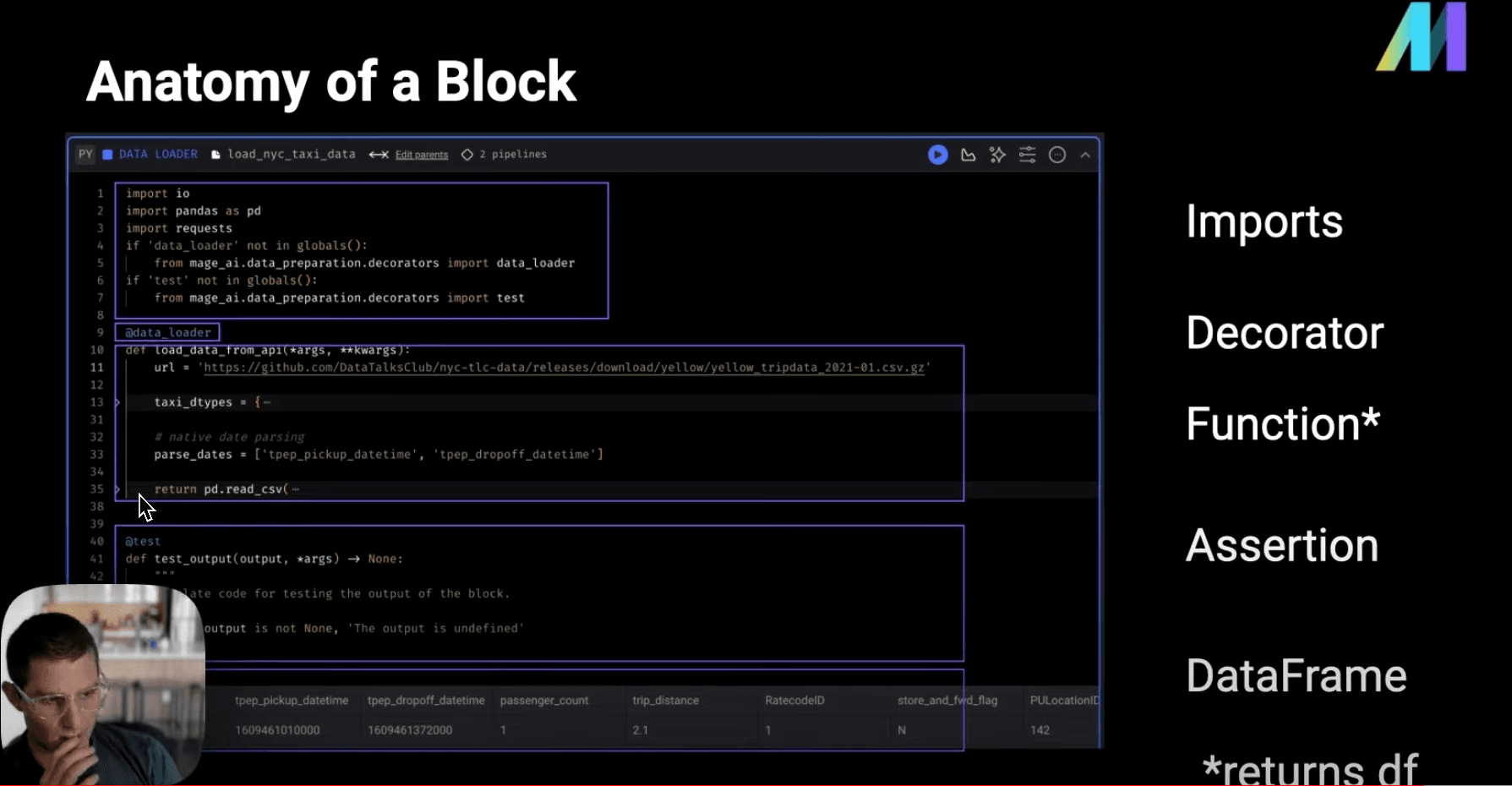Click the @data_loader decorator line
This screenshot has height=786, width=1512.
(167, 332)
